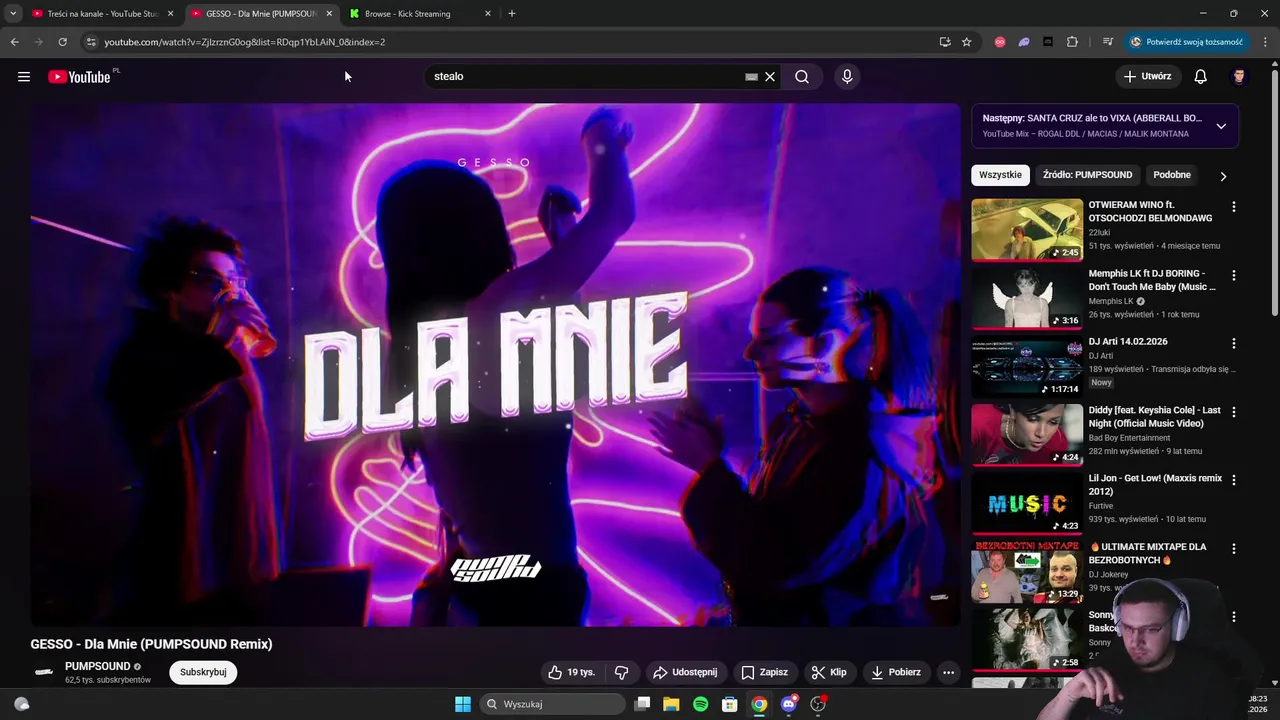The image size is (1280, 720).
Task: Open a new browser tab
Action: coord(512,14)
